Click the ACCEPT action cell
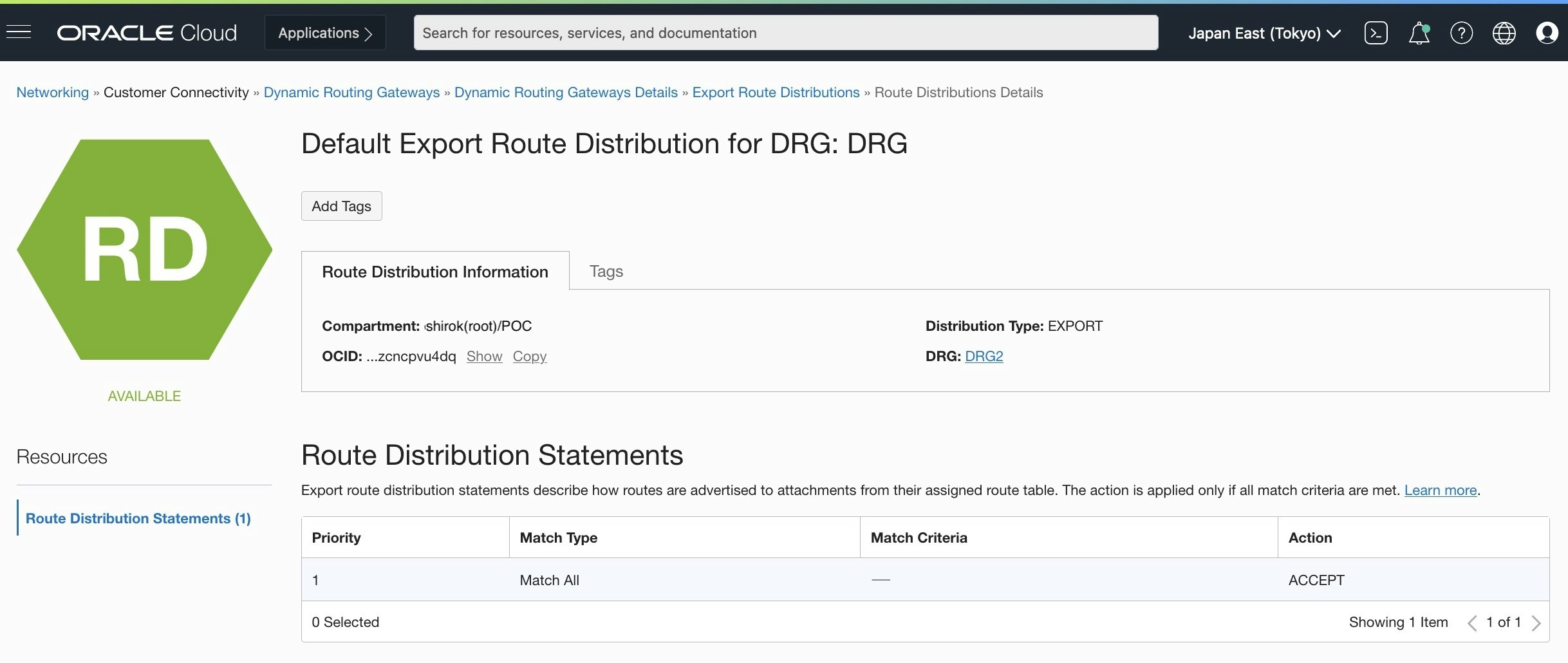1568x663 pixels. (x=1316, y=580)
